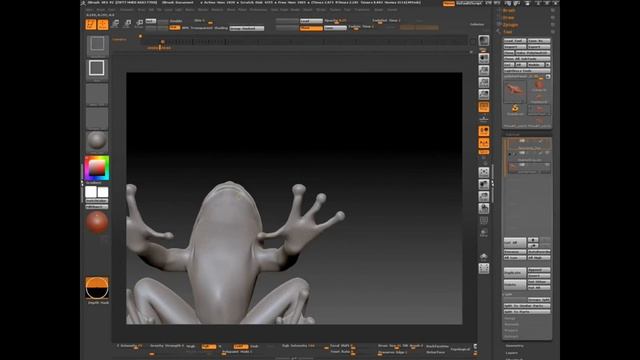The width and height of the screenshot is (640, 360).
Task: Collapse the Tool palette header
Action: click(x=507, y=32)
